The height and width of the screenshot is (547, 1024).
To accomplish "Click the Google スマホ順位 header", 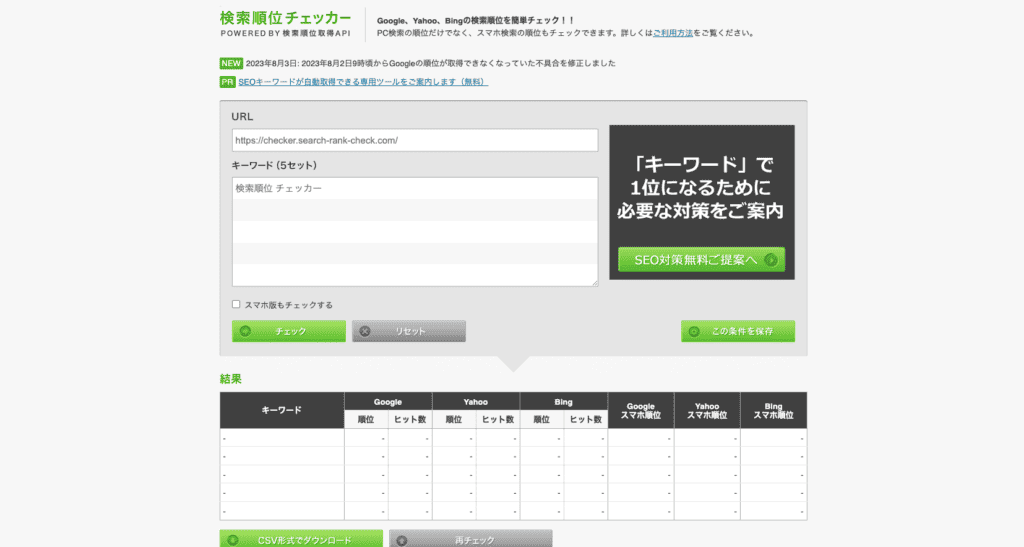I will click(x=641, y=411).
